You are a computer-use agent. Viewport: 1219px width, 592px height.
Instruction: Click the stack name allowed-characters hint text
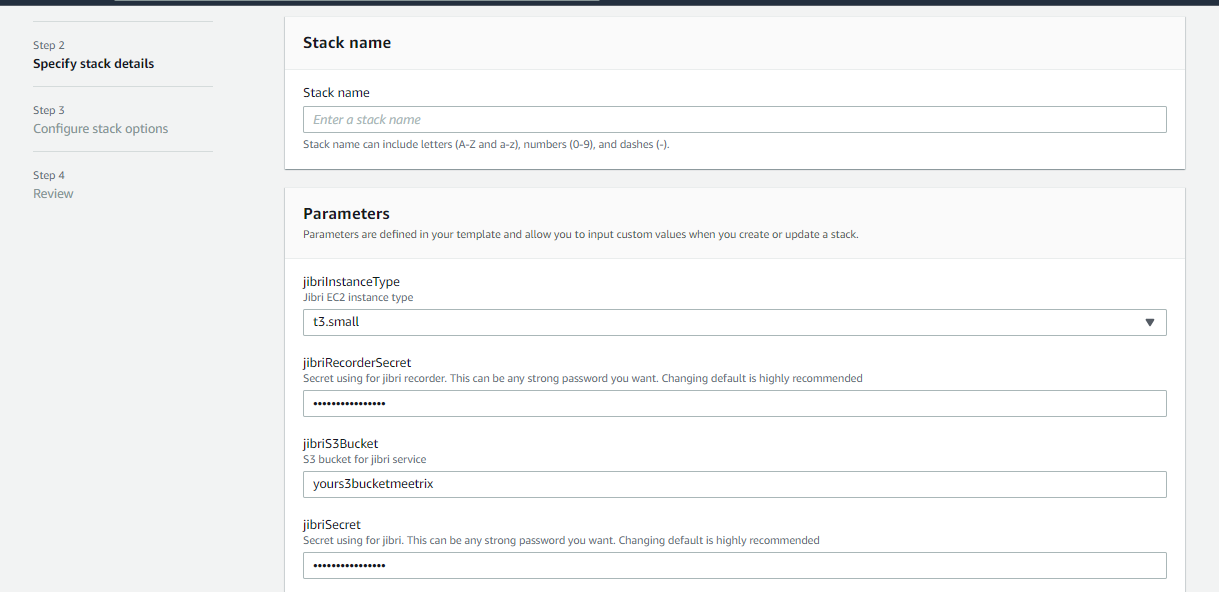(486, 145)
